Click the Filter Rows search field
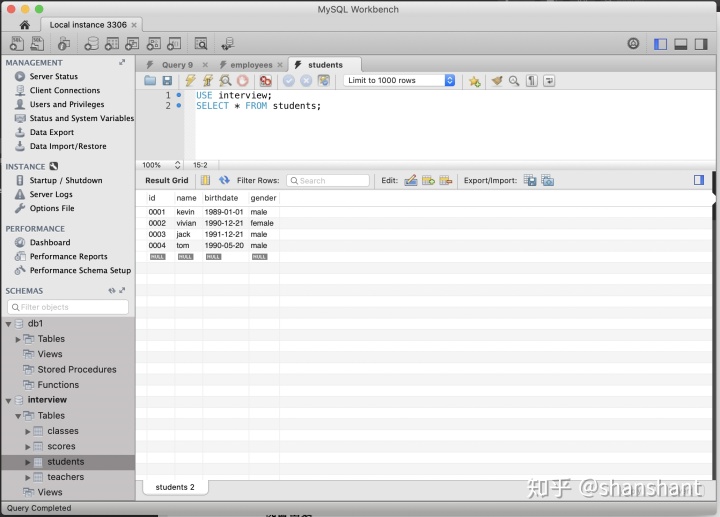Screen dimensions: 720x517 point(328,180)
